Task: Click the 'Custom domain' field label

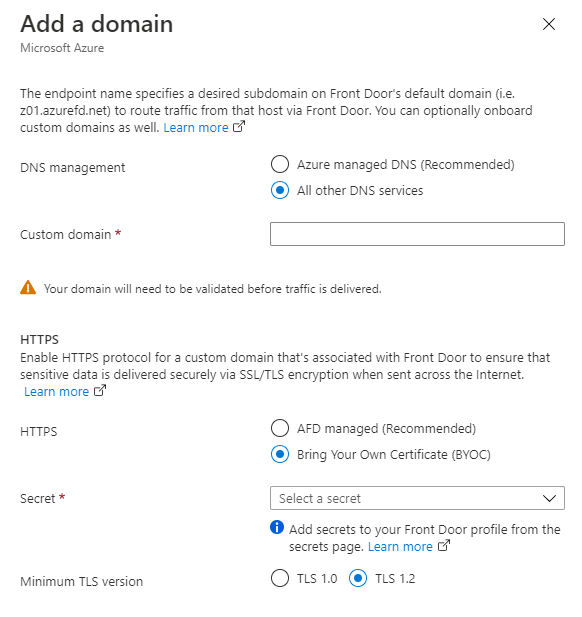Action: (x=65, y=235)
